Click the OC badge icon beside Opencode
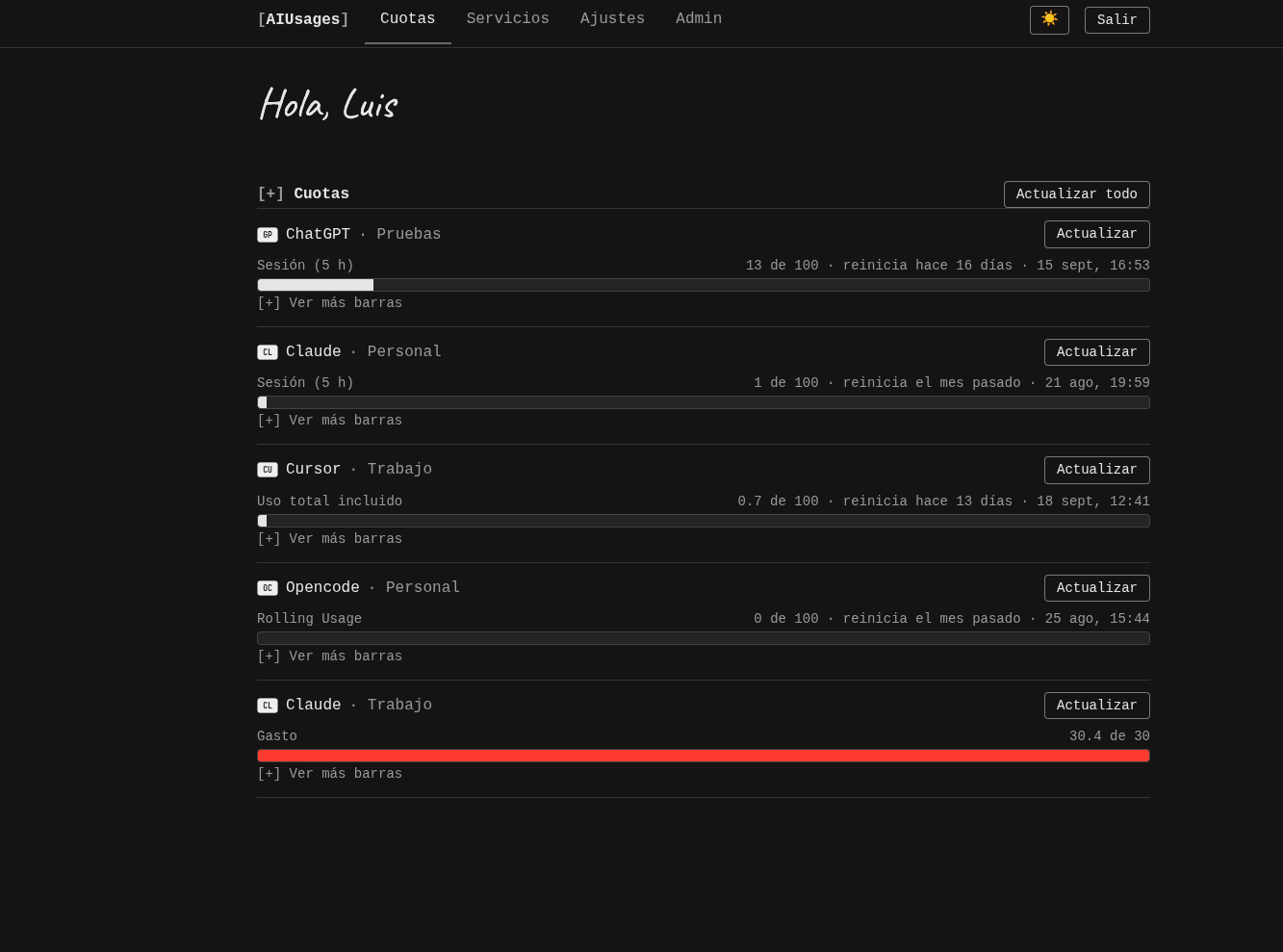The image size is (1283, 952). click(x=268, y=588)
